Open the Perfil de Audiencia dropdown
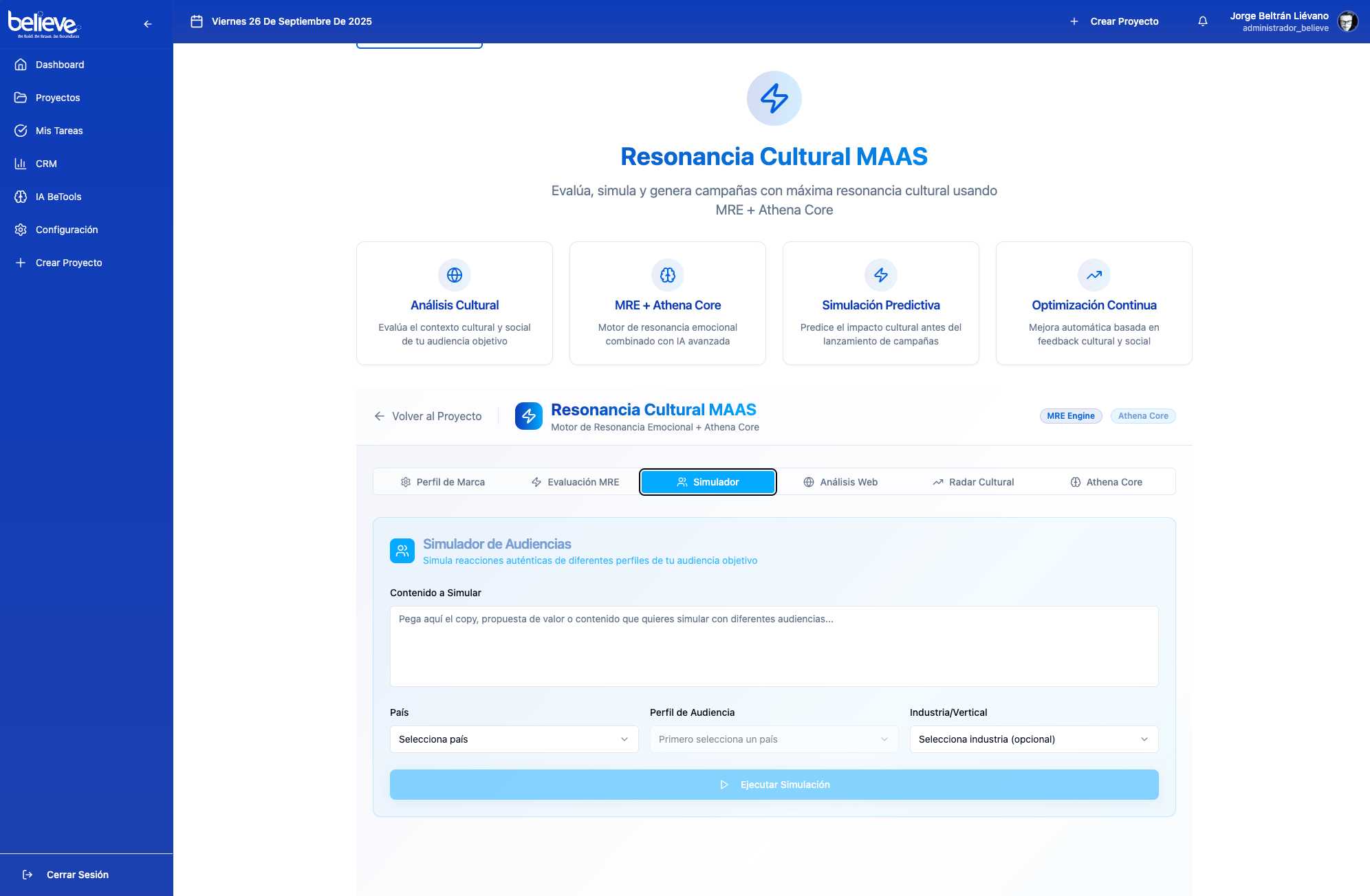The height and width of the screenshot is (896, 1370). (x=774, y=739)
